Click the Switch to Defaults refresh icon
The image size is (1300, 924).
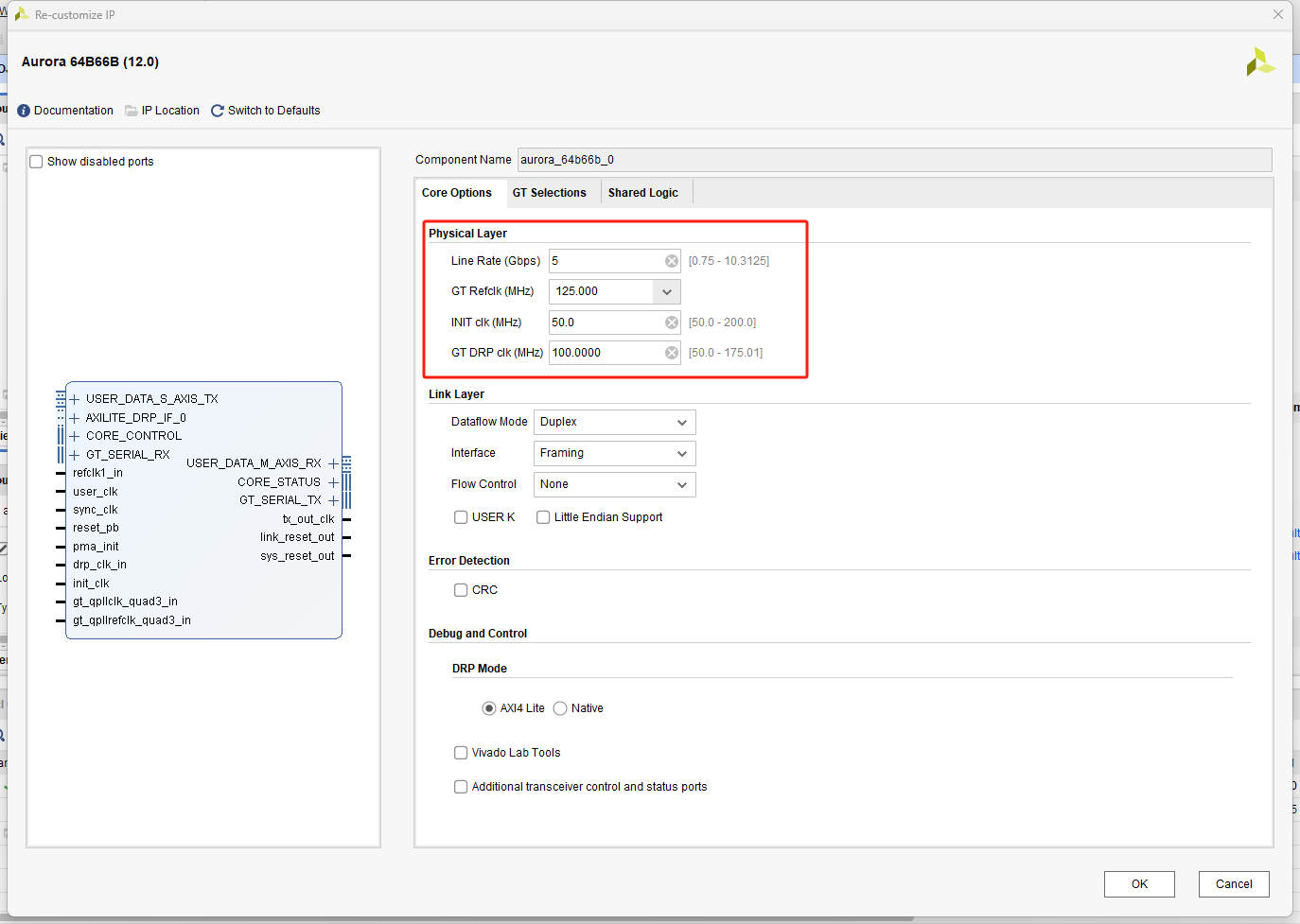[x=218, y=111]
